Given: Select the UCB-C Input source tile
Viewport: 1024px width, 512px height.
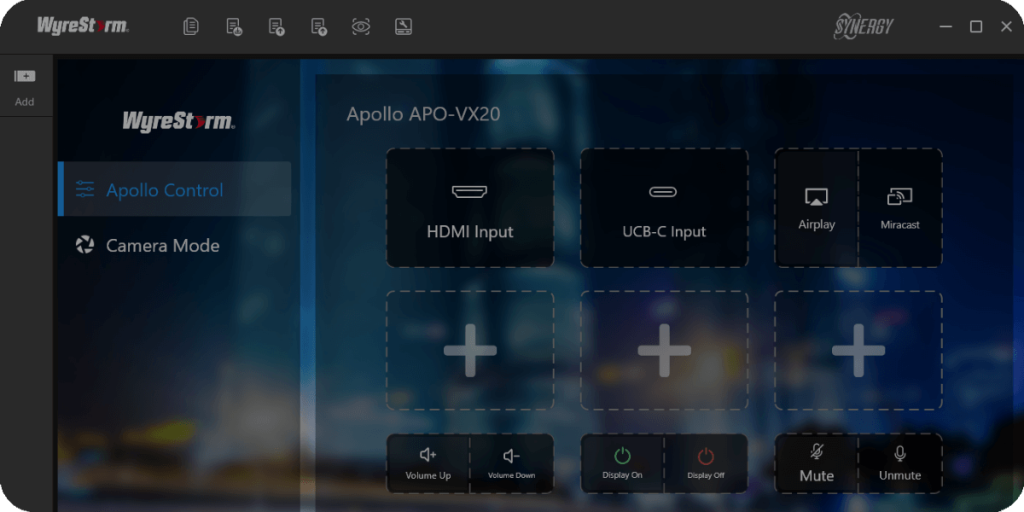Looking at the screenshot, I should pos(664,208).
